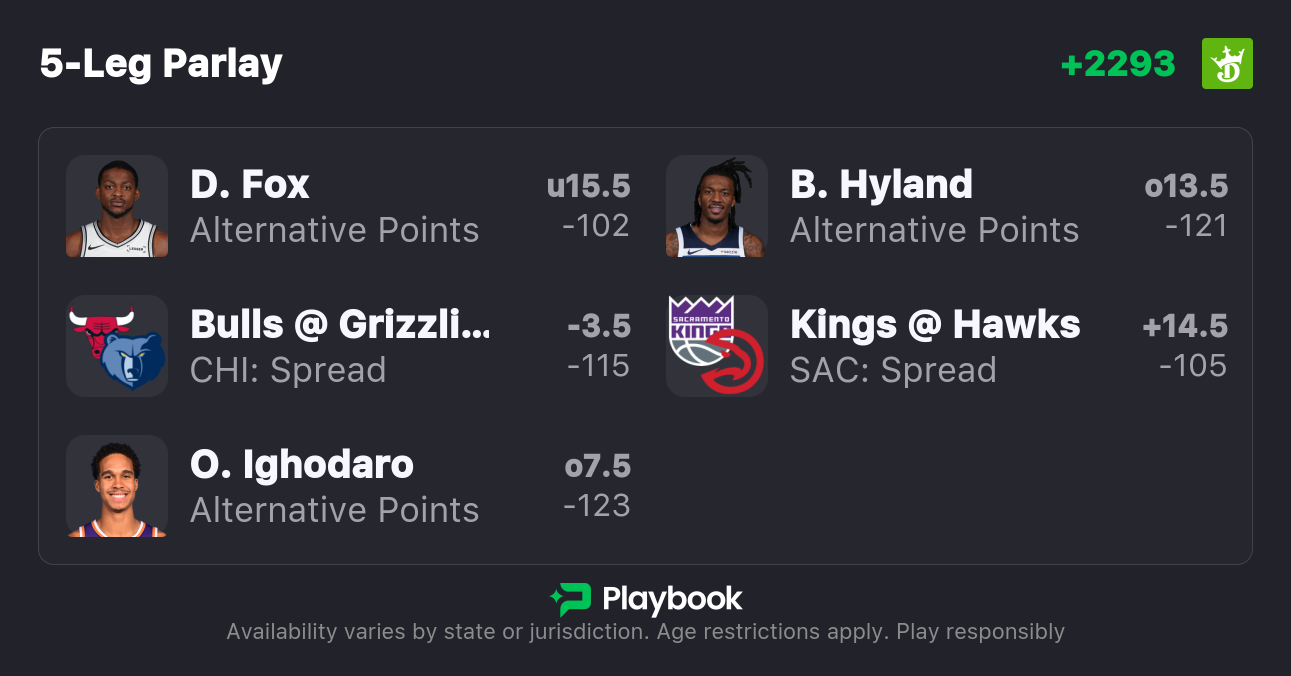Click D. Fox player headshot
This screenshot has width=1291, height=676.
pos(117,206)
